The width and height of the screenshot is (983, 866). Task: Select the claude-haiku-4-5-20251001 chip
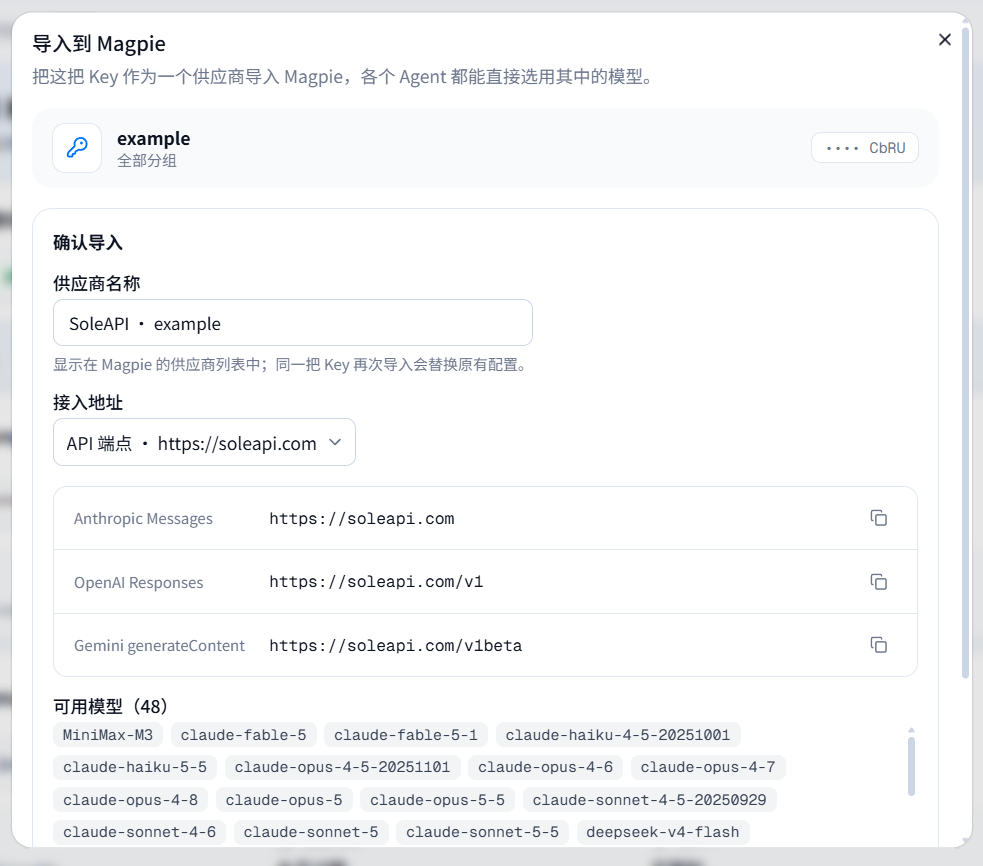618,735
